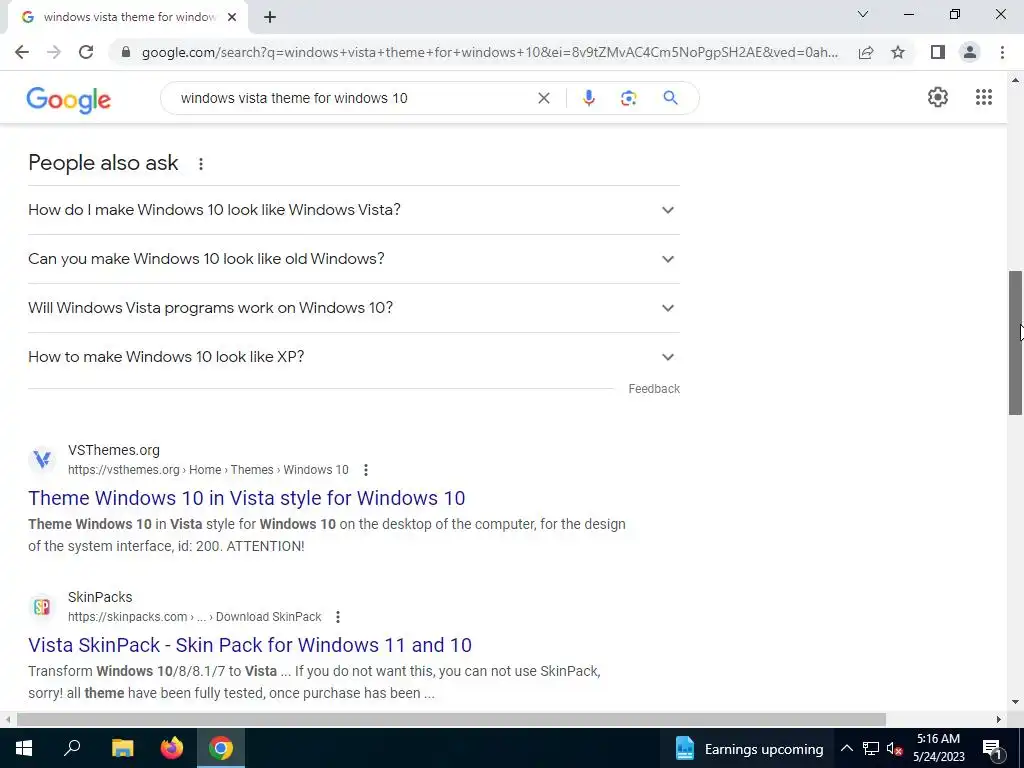
Task: Click the SkinPacks site favicon
Action: pyautogui.click(x=42, y=607)
